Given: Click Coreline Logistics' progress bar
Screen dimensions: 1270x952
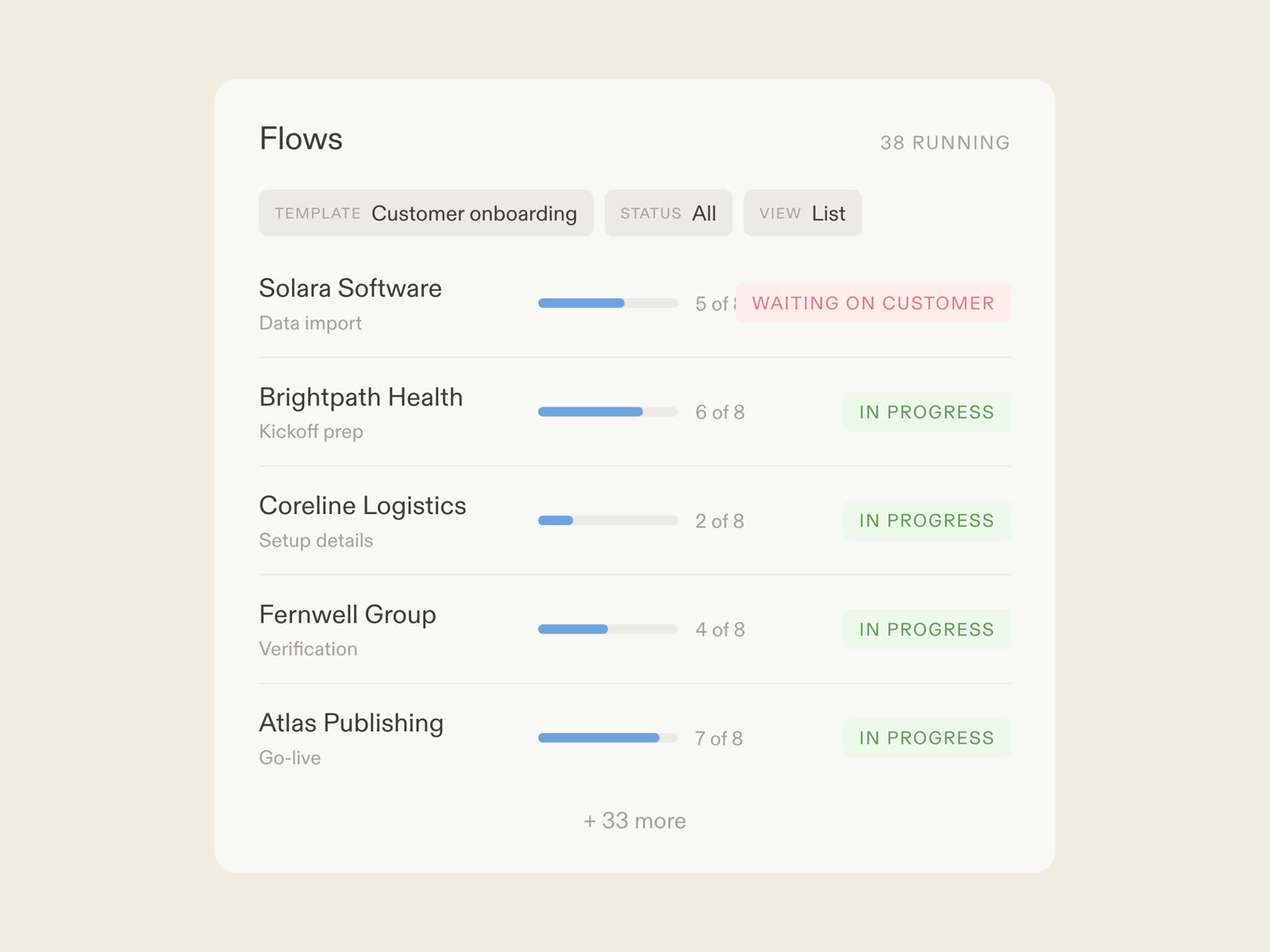Looking at the screenshot, I should pos(608,520).
